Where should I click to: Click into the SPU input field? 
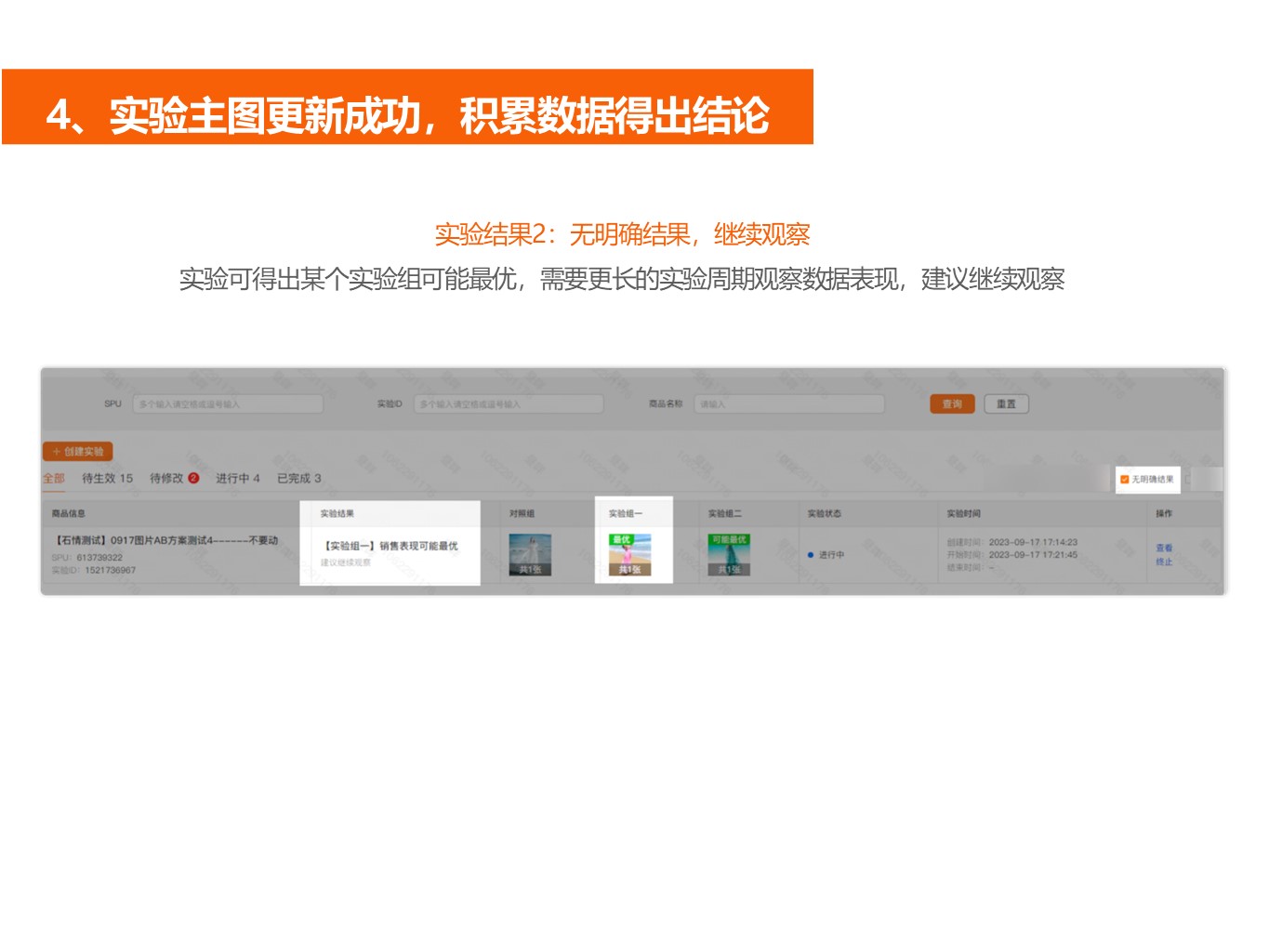pos(228,404)
